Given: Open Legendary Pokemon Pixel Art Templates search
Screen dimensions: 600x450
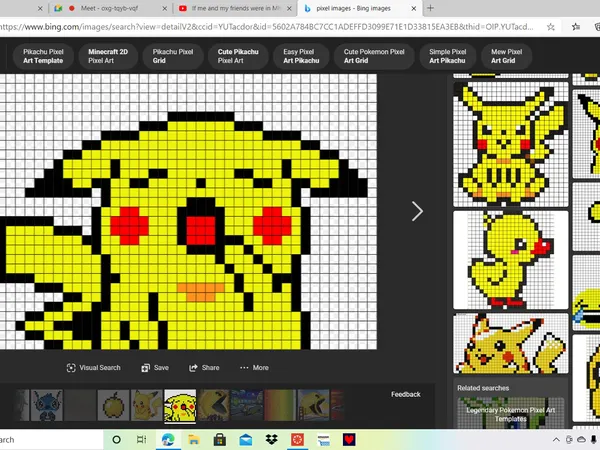Looking at the screenshot, I should click(x=510, y=413).
